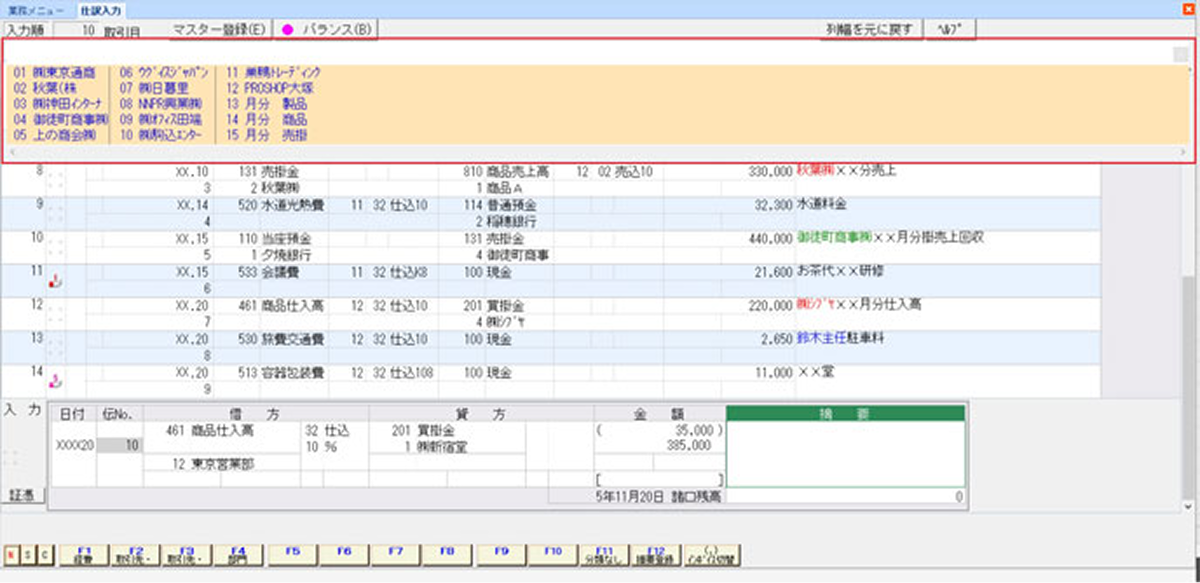Toggle the red N mode button
The width and height of the screenshot is (1200, 583).
[x=10, y=553]
